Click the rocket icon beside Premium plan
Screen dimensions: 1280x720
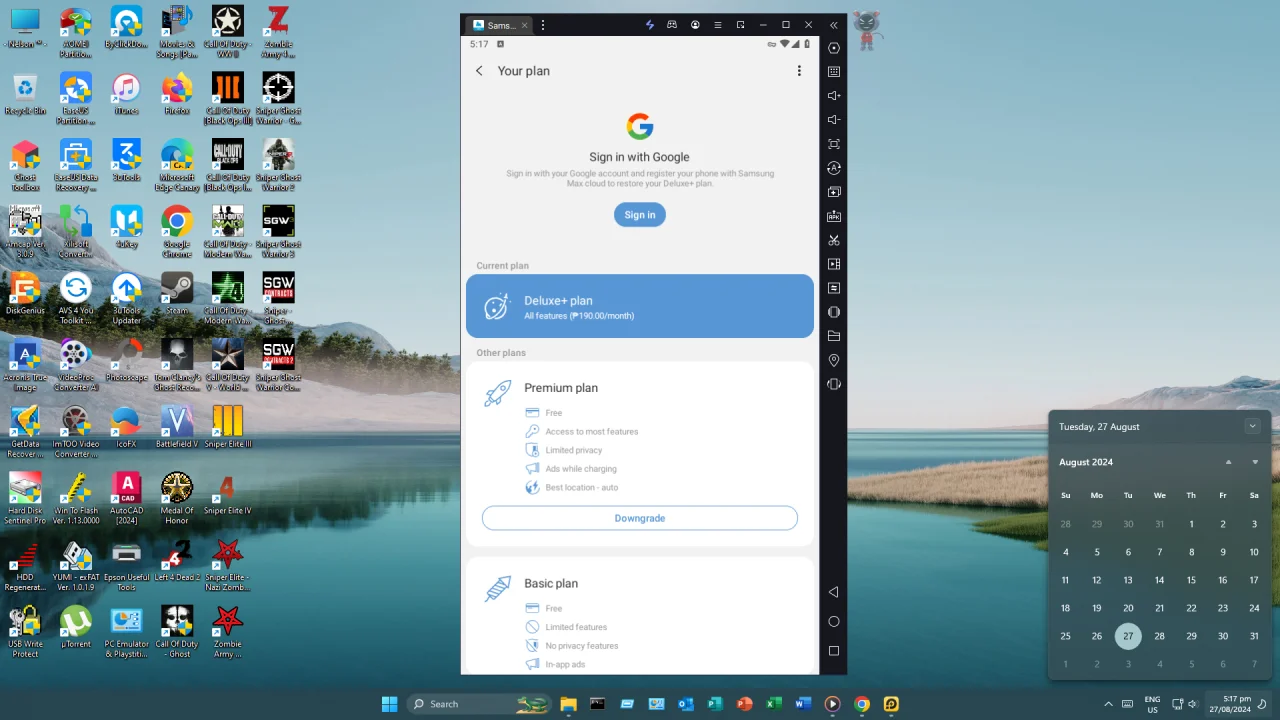click(x=497, y=394)
